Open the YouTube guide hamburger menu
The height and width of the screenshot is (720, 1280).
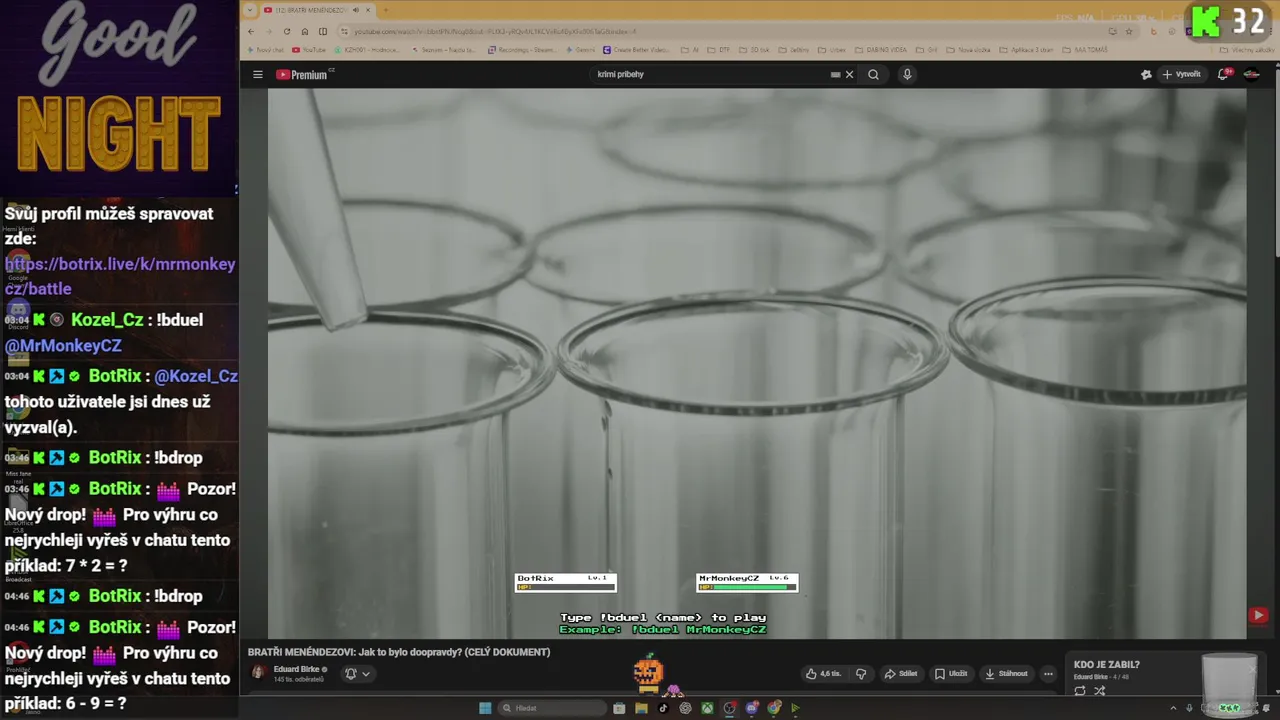[257, 74]
